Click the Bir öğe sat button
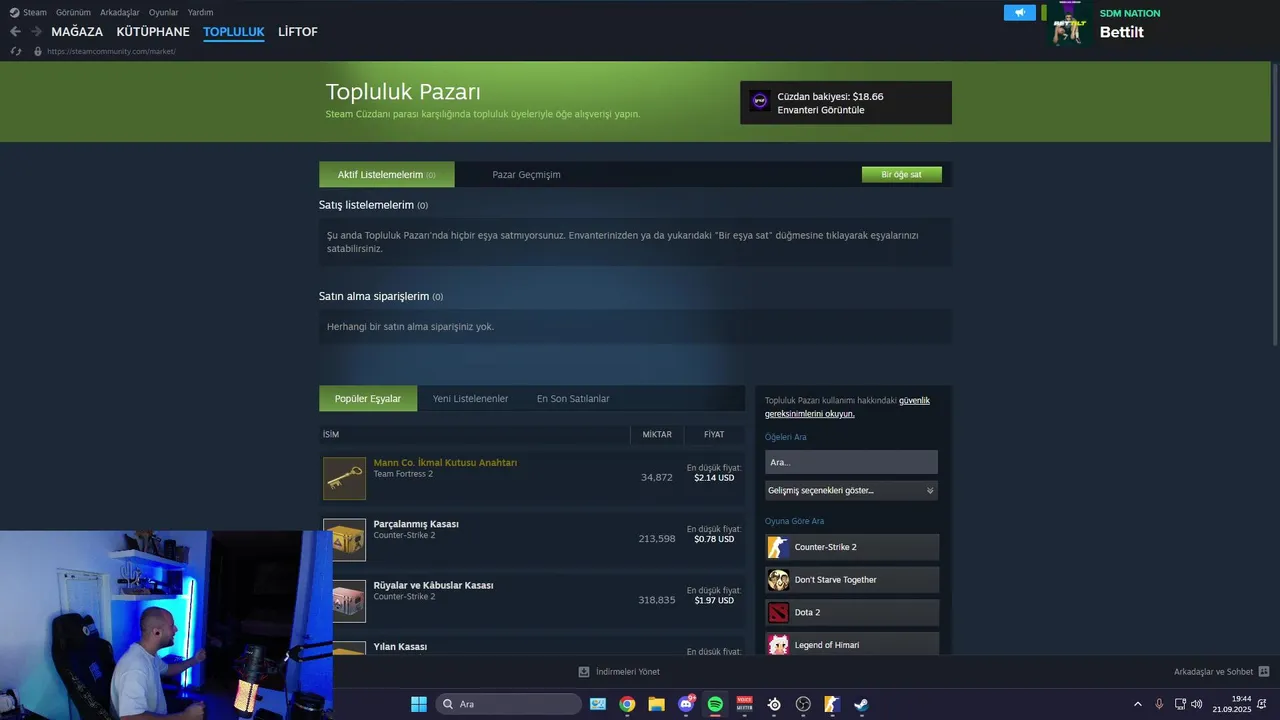The image size is (1280, 720). [x=902, y=174]
